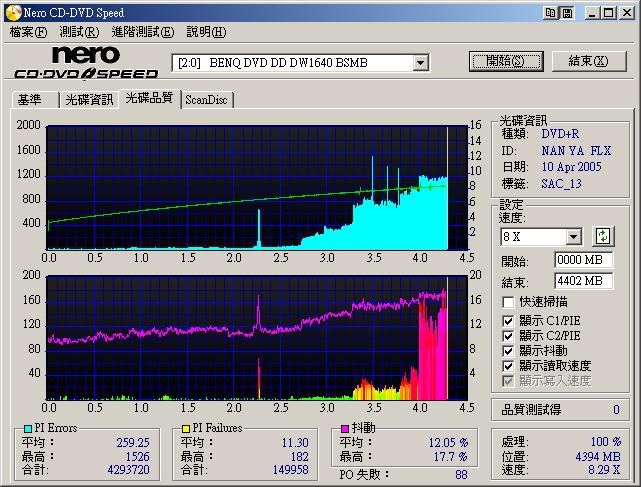Image resolution: width=641 pixels, height=487 pixels.
Task: Click the magenta jitter legend swatch
Action: click(x=345, y=429)
